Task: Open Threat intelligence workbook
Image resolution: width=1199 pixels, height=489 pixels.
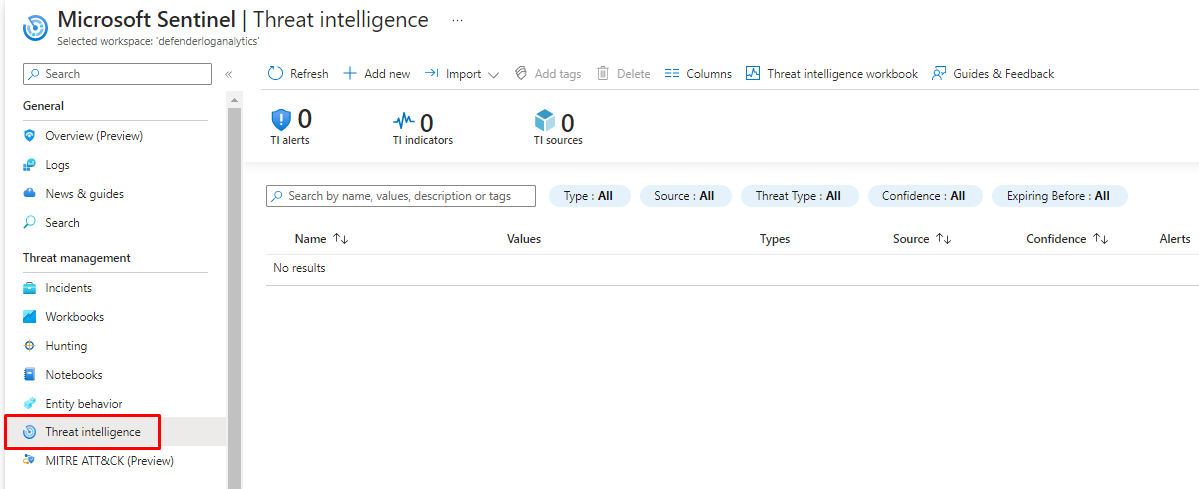Action: [x=831, y=74]
